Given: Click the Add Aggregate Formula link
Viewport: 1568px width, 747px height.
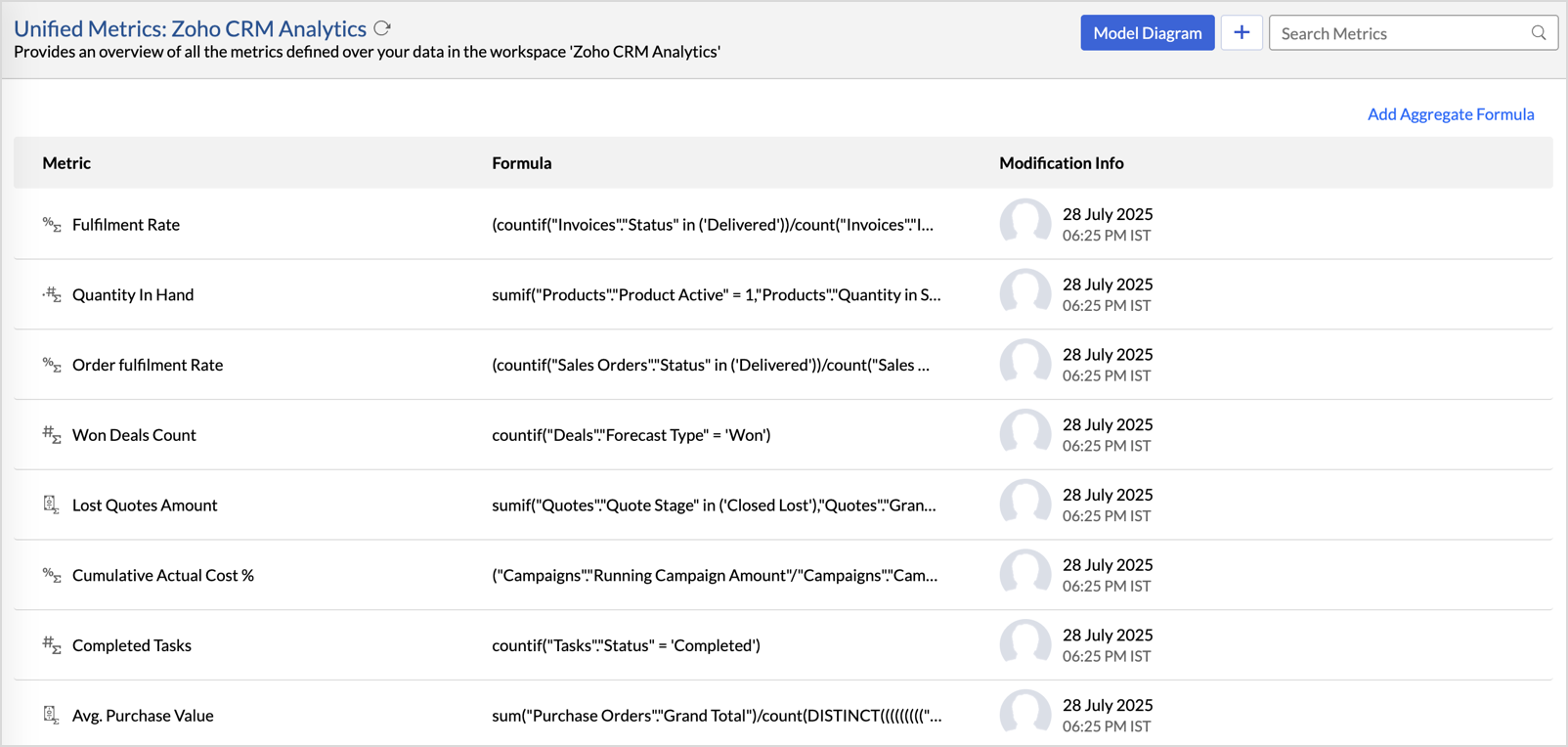Looking at the screenshot, I should pyautogui.click(x=1450, y=114).
